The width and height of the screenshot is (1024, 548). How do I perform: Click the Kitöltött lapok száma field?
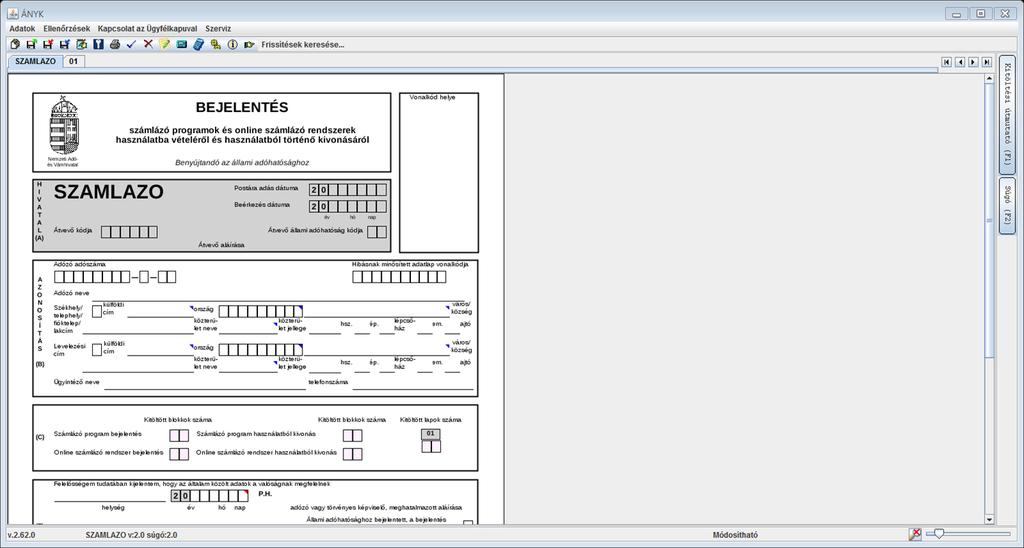pyautogui.click(x=431, y=447)
